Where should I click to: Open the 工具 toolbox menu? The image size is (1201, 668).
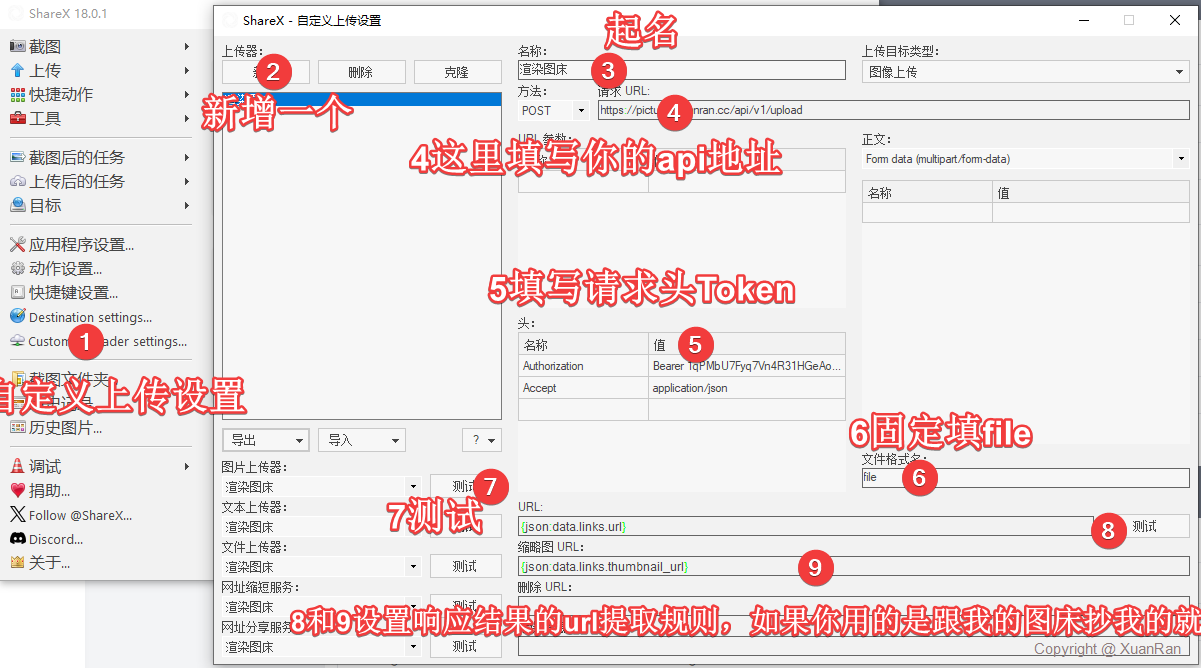pos(45,119)
